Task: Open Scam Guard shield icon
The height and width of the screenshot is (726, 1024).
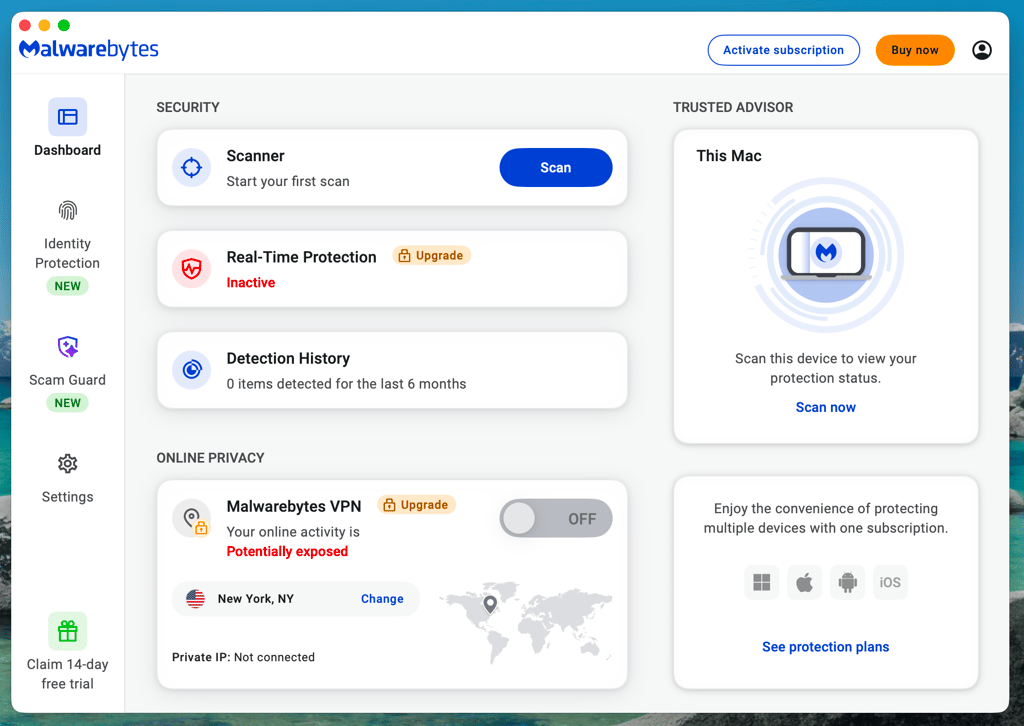Action: point(67,347)
